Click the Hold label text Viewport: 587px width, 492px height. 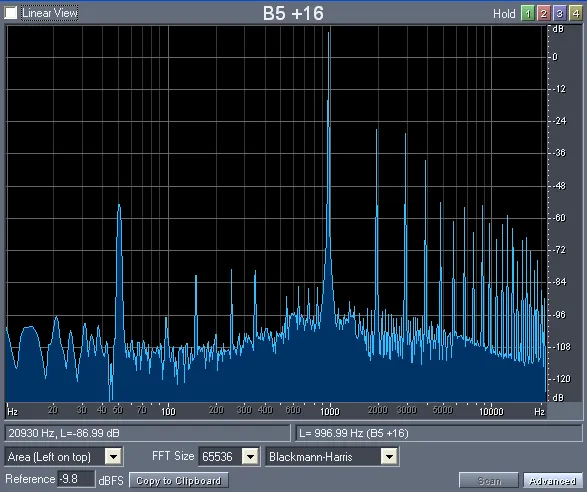[x=504, y=14]
